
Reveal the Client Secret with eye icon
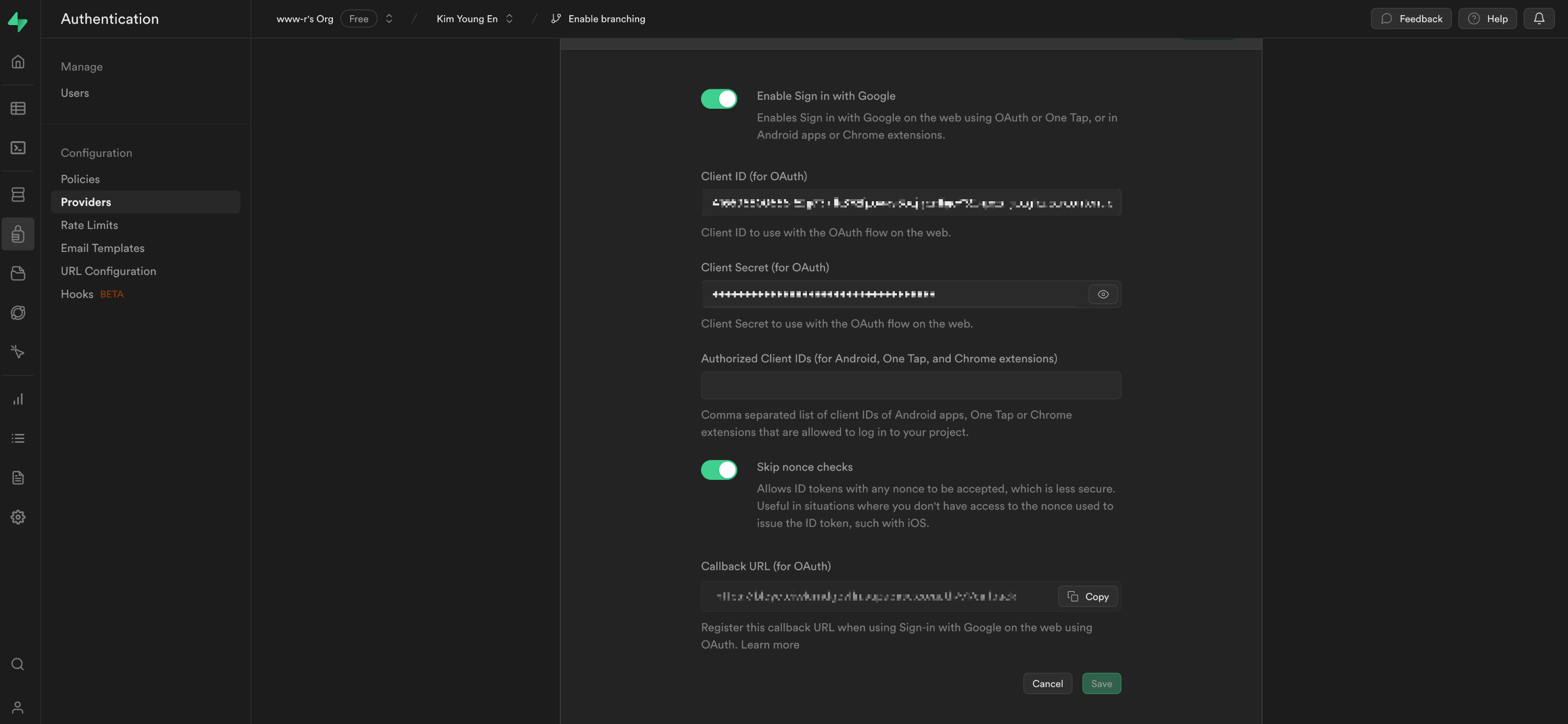(1102, 295)
